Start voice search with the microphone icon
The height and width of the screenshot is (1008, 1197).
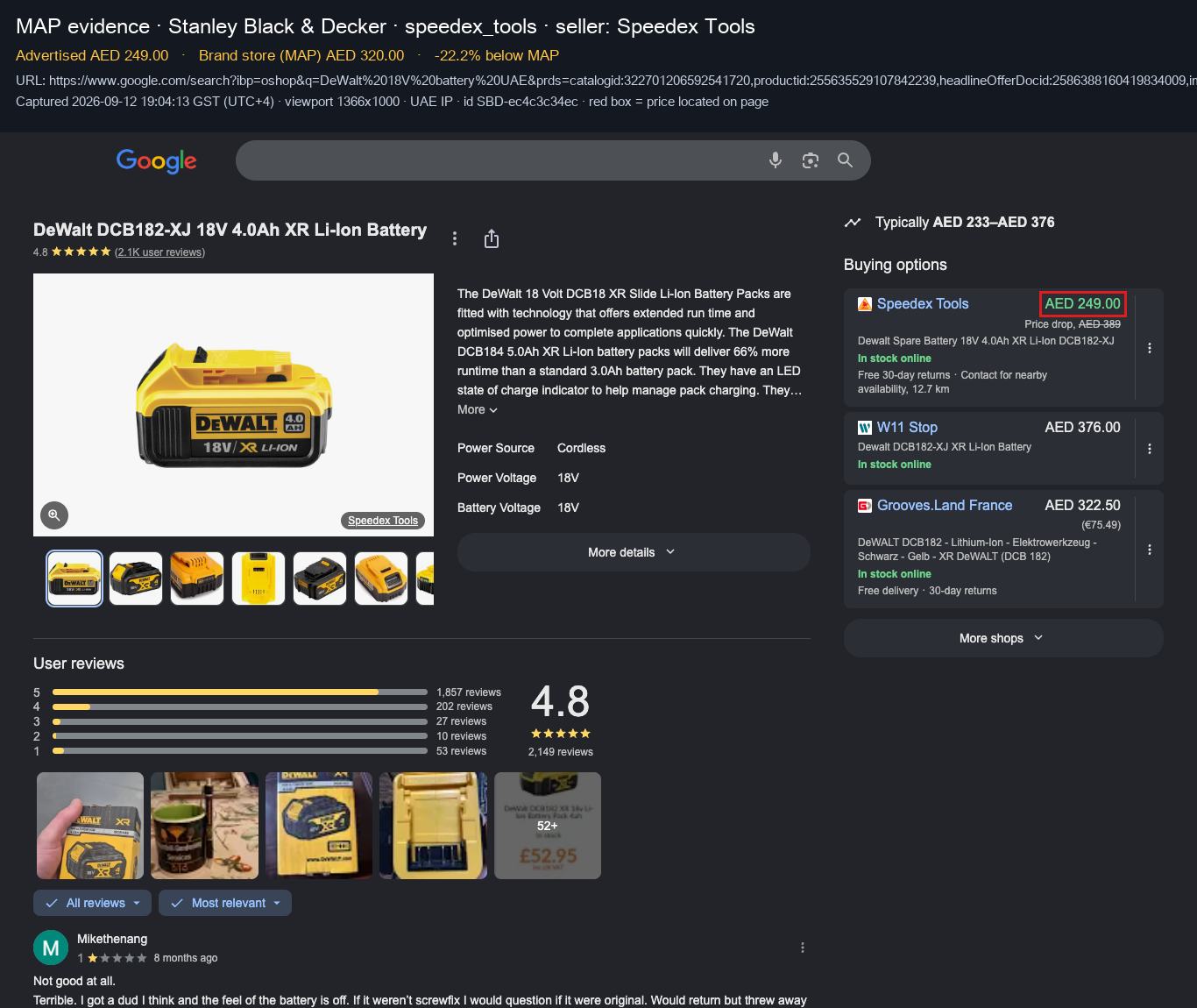[x=776, y=160]
